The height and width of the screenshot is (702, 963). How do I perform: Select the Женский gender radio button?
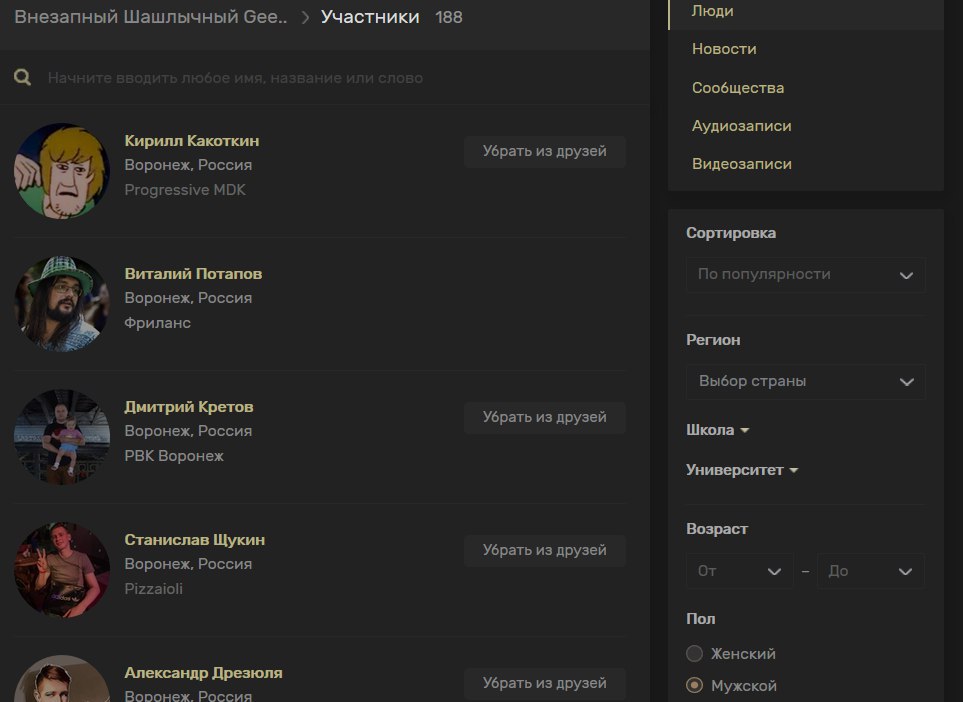coord(694,653)
